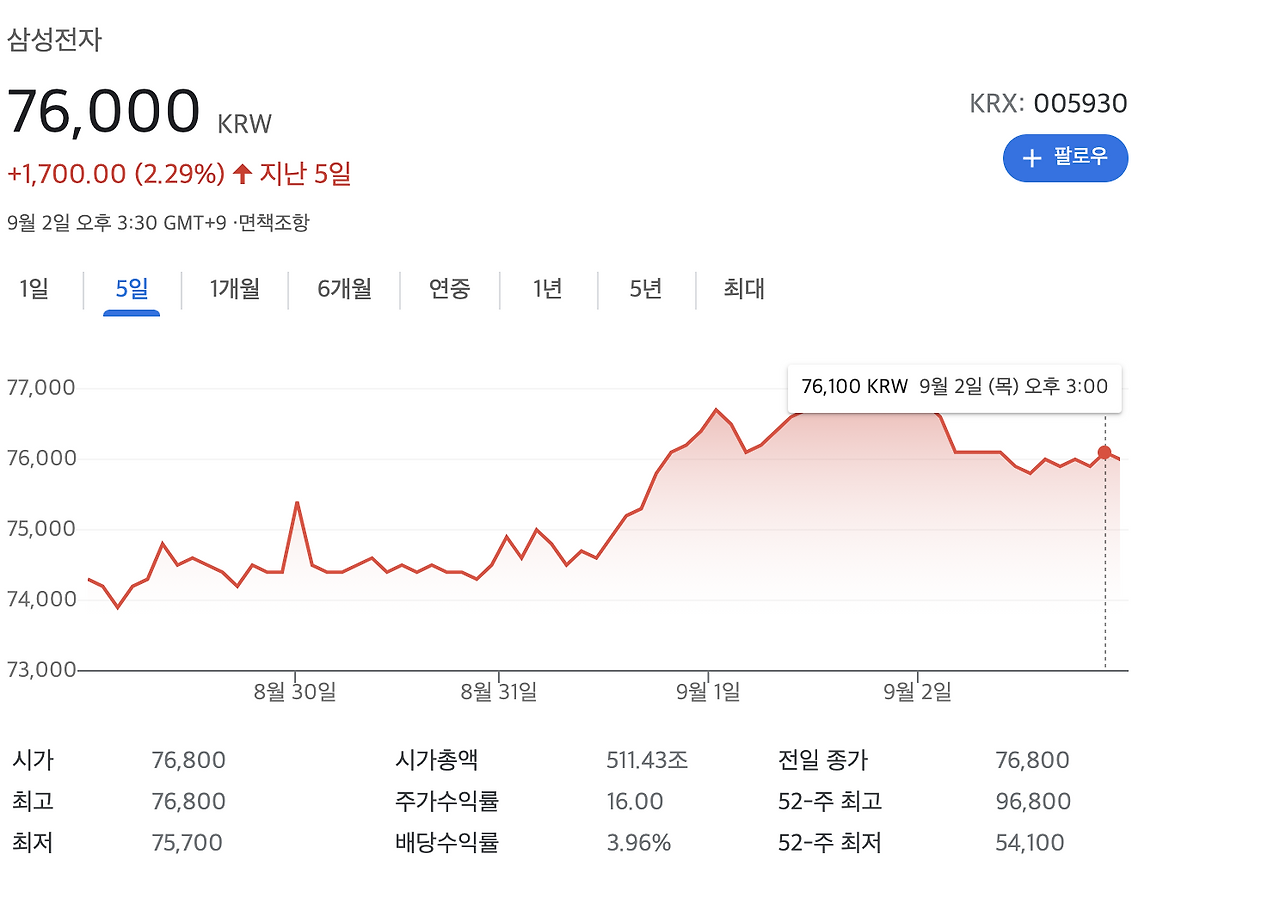Click the chart peak near 9월 1일
The height and width of the screenshot is (910, 1280).
point(716,409)
